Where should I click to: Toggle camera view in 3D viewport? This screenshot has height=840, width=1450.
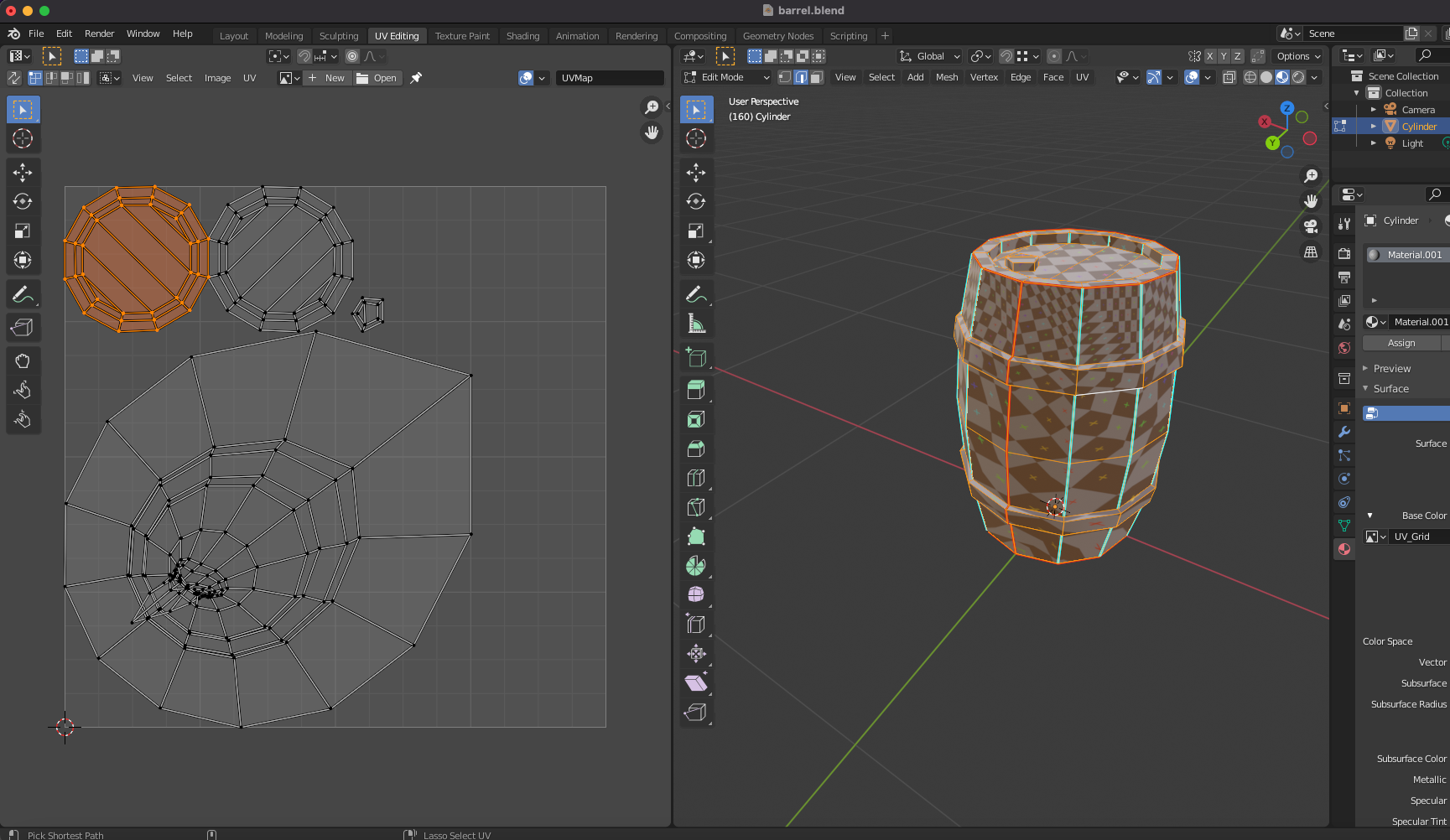[1310, 226]
